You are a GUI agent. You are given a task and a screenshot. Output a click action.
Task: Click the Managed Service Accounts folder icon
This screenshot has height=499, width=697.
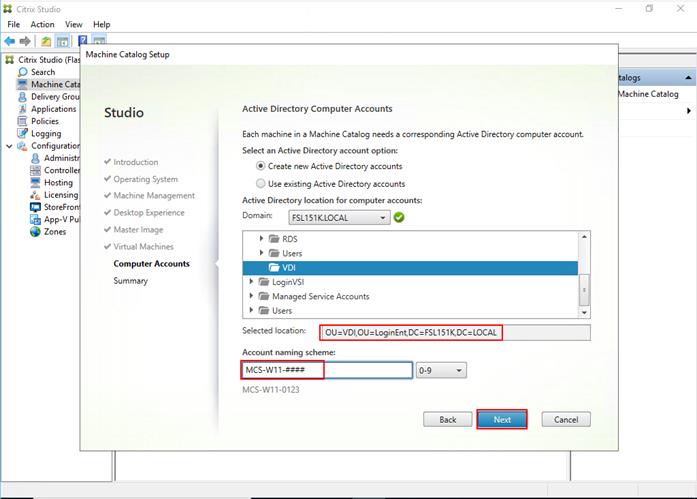(264, 296)
